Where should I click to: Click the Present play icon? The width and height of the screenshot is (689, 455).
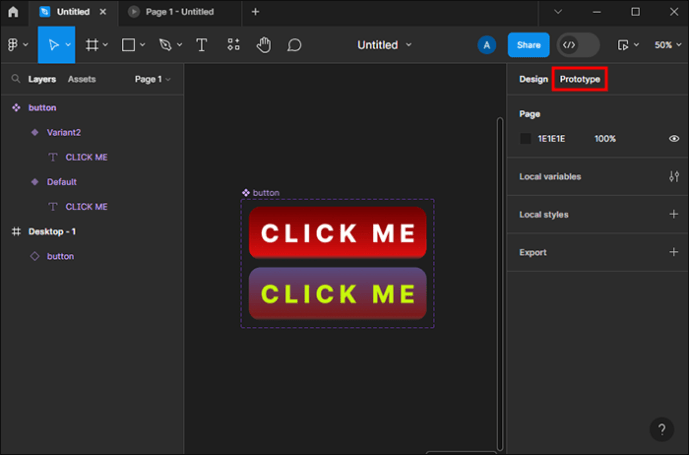pyautogui.click(x=623, y=45)
